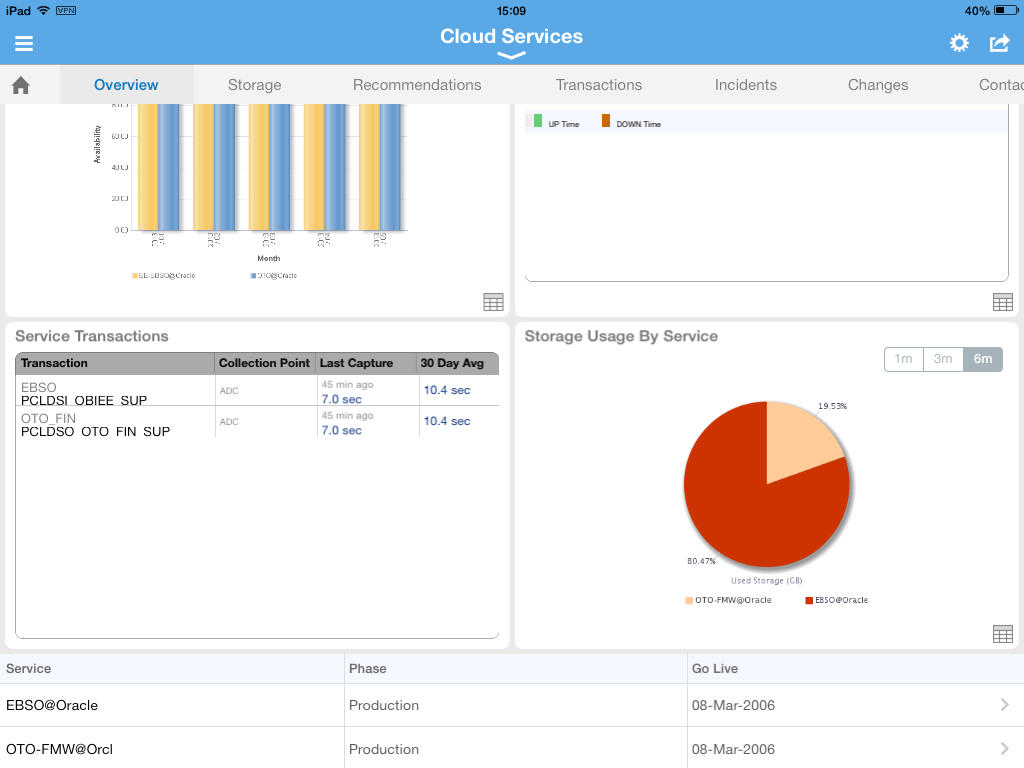
Task: Tap the Storage Usage By Service heading
Action: coord(621,336)
